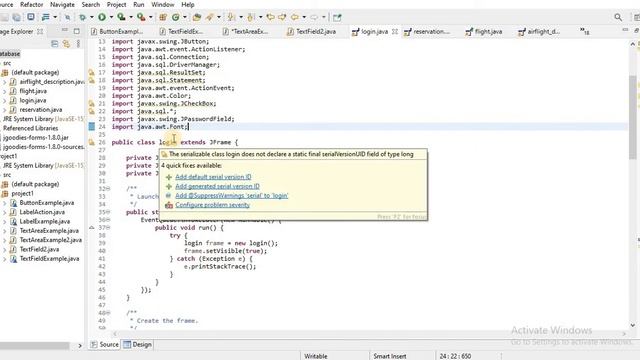Click 'Add default serial version ID' quick fix
Viewport: 640px width, 360px height.
click(213, 177)
